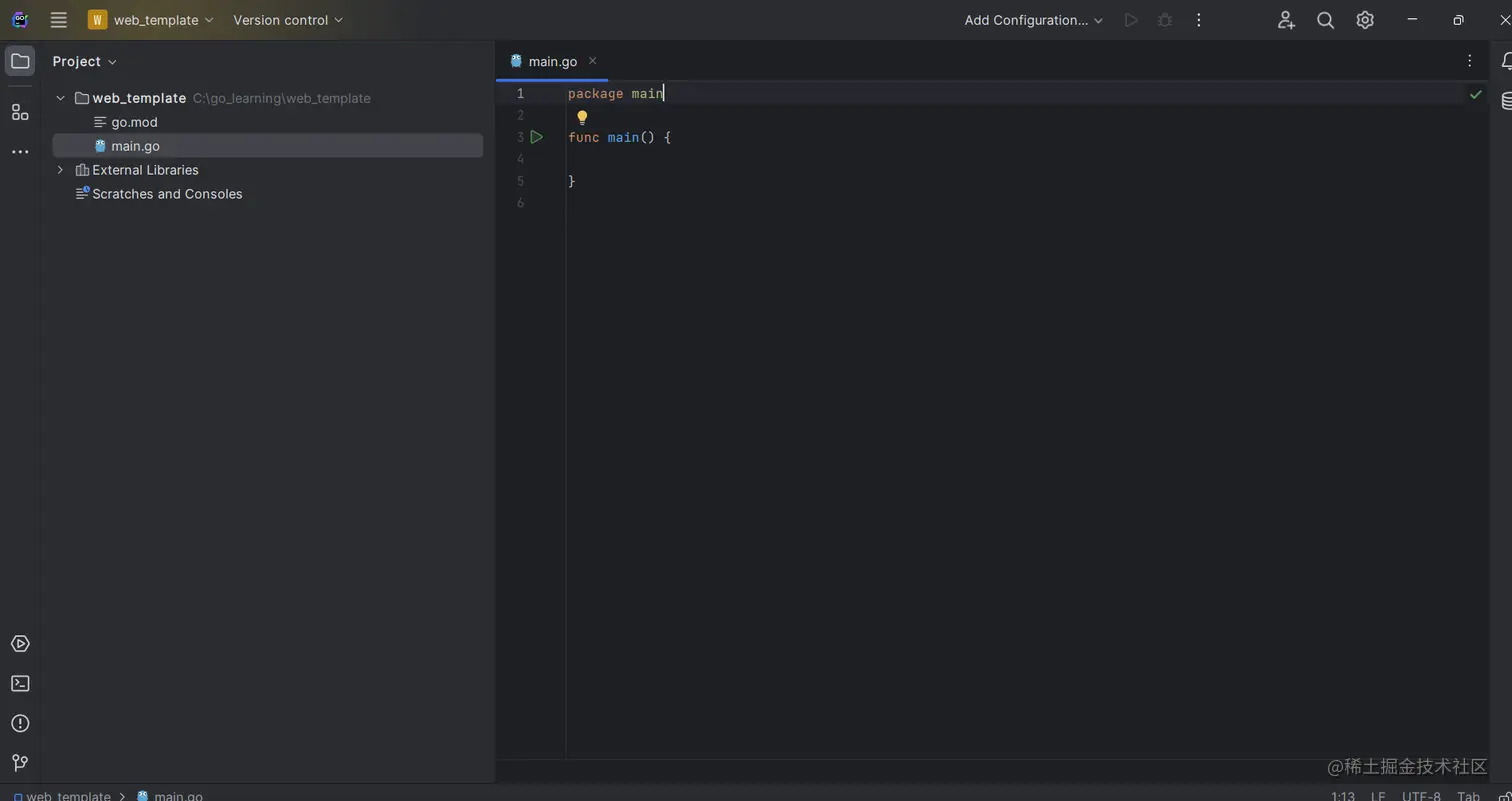The image size is (1512, 801).
Task: Open the More Actions vertical dots menu
Action: pyautogui.click(x=1199, y=20)
